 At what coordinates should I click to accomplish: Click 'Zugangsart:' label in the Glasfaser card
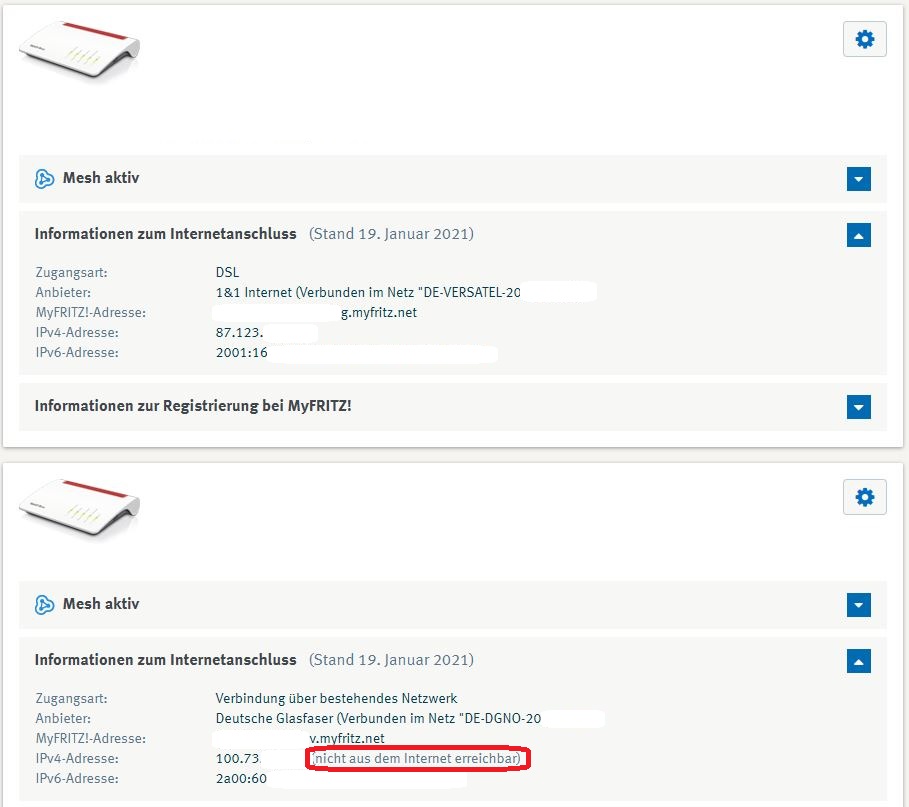(x=71, y=699)
